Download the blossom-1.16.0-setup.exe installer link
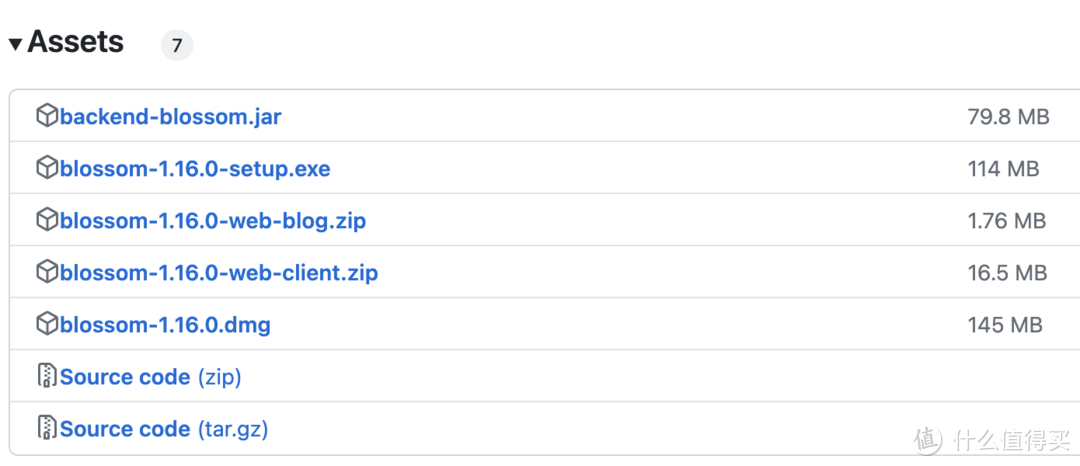Screen dimensions: 1080x466 [195, 169]
